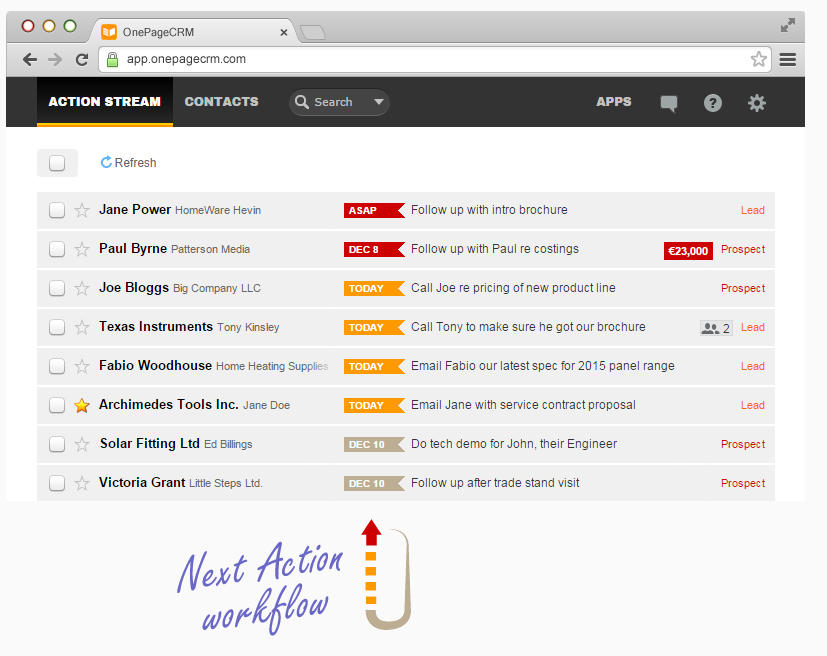Open the chat messages icon
Viewport: 827px width, 656px height.
click(669, 103)
